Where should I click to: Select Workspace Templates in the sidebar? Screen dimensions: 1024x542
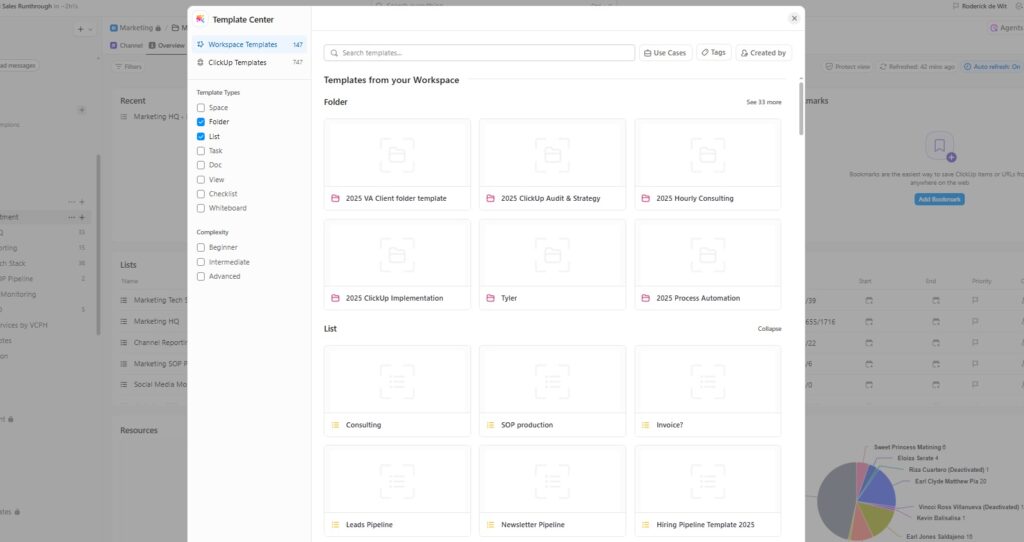click(x=243, y=45)
